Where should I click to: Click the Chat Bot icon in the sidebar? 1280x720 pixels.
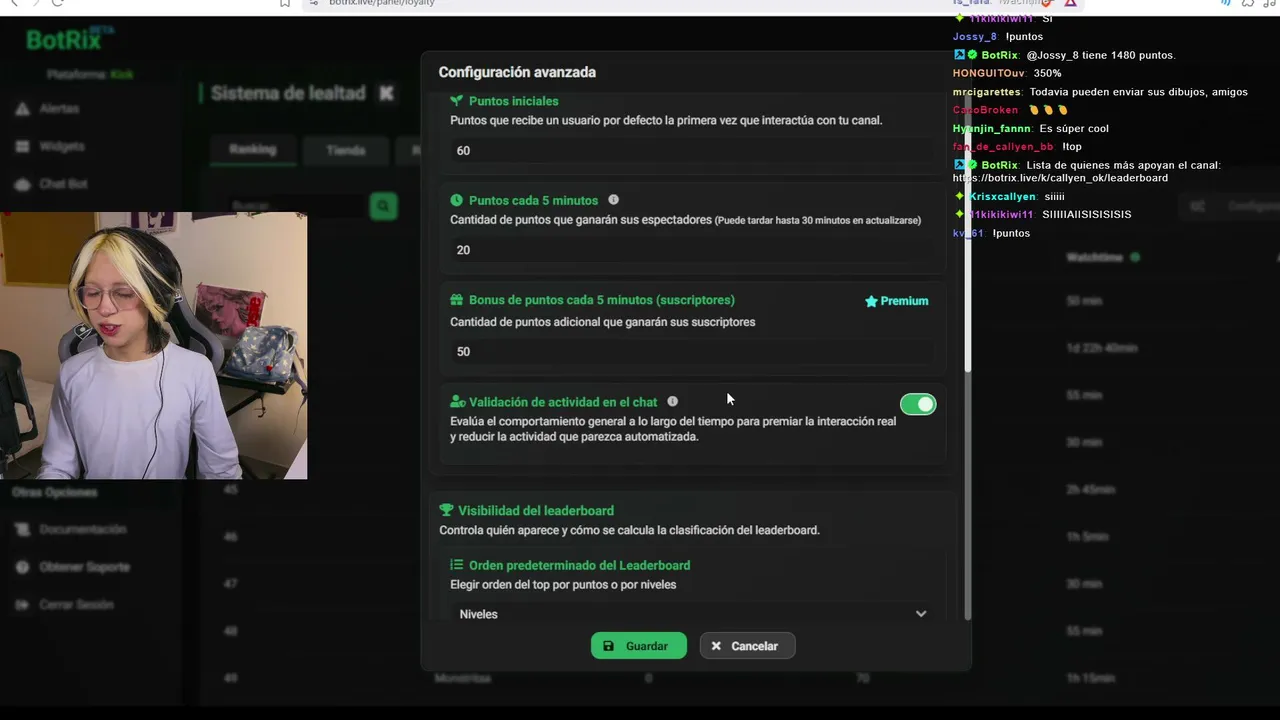click(22, 184)
